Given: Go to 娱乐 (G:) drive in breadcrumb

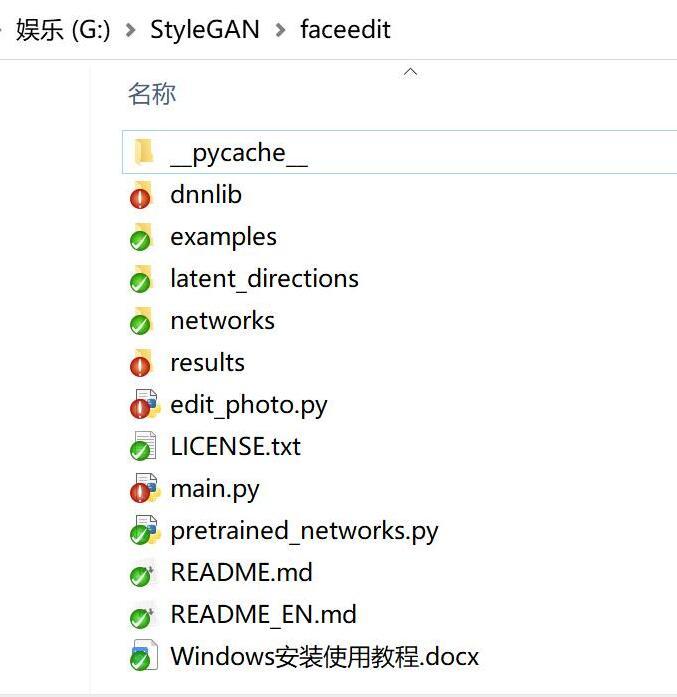Looking at the screenshot, I should click(x=63, y=30).
